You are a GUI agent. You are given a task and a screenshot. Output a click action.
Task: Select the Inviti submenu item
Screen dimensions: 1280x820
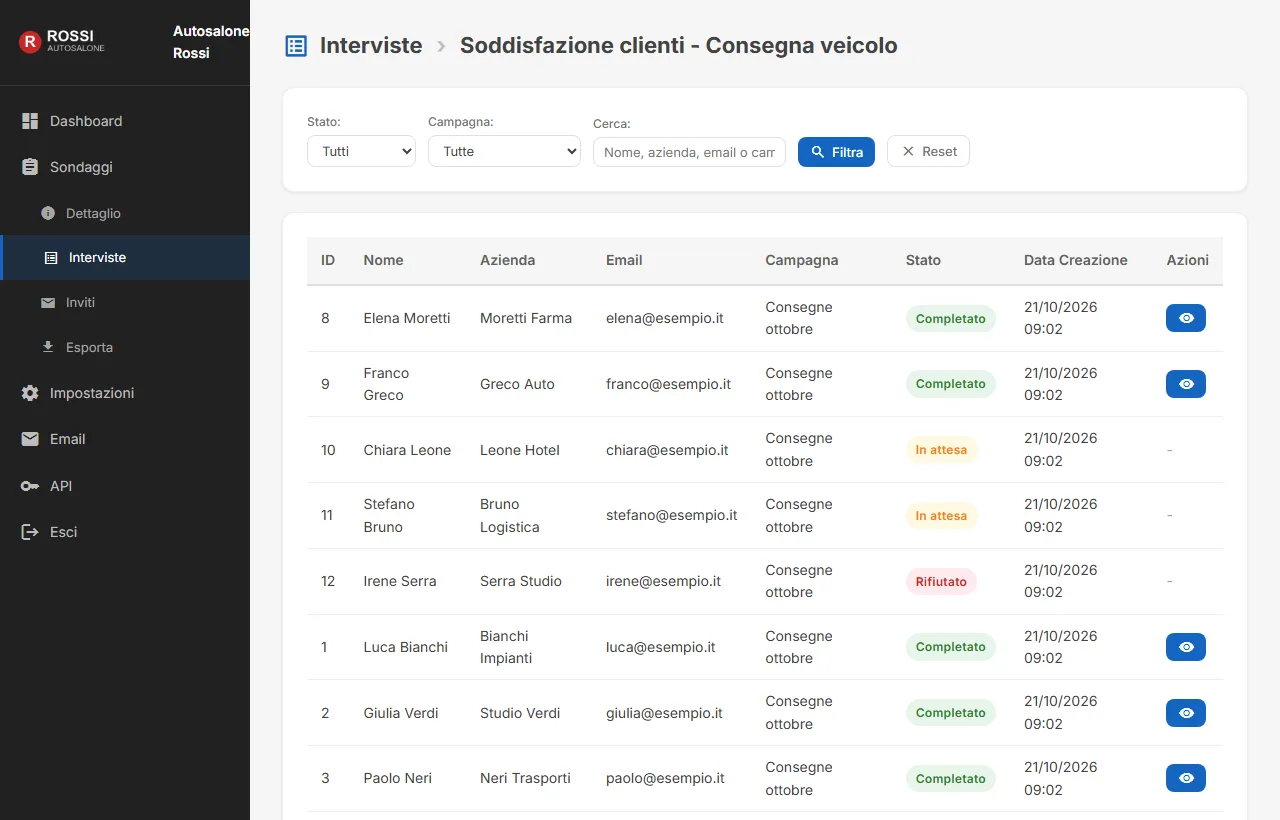click(x=125, y=302)
